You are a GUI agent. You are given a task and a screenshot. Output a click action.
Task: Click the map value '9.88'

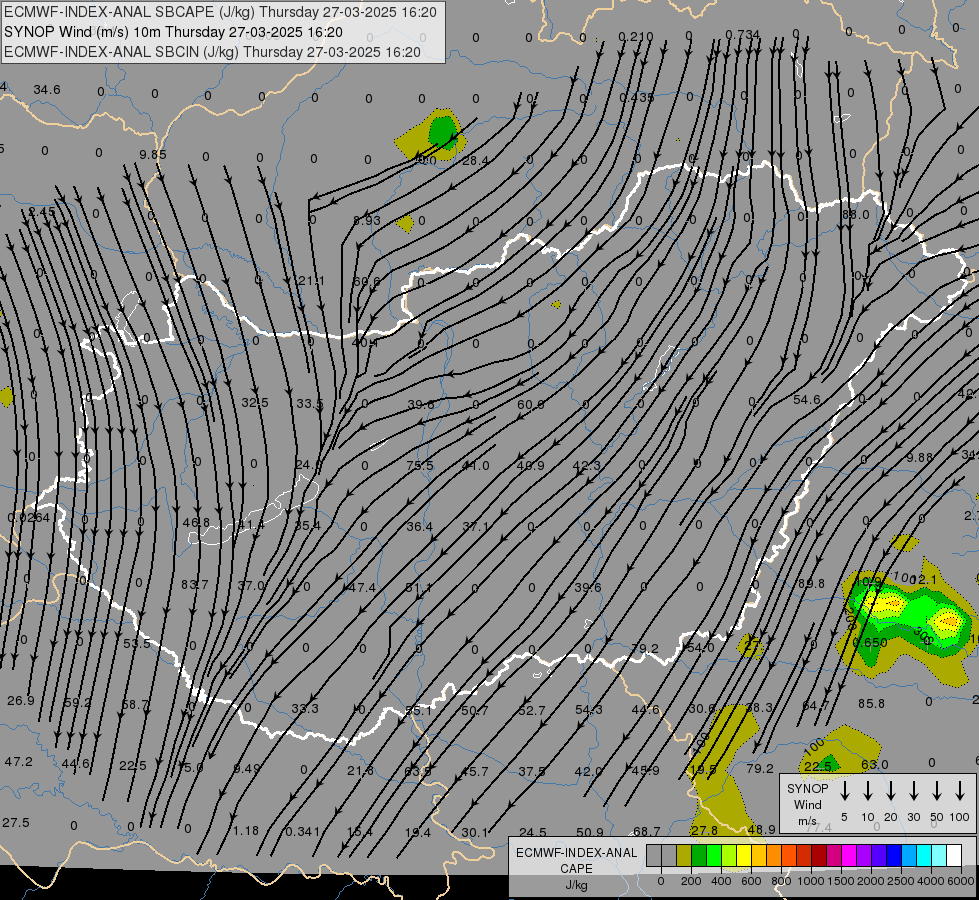[x=920, y=457]
